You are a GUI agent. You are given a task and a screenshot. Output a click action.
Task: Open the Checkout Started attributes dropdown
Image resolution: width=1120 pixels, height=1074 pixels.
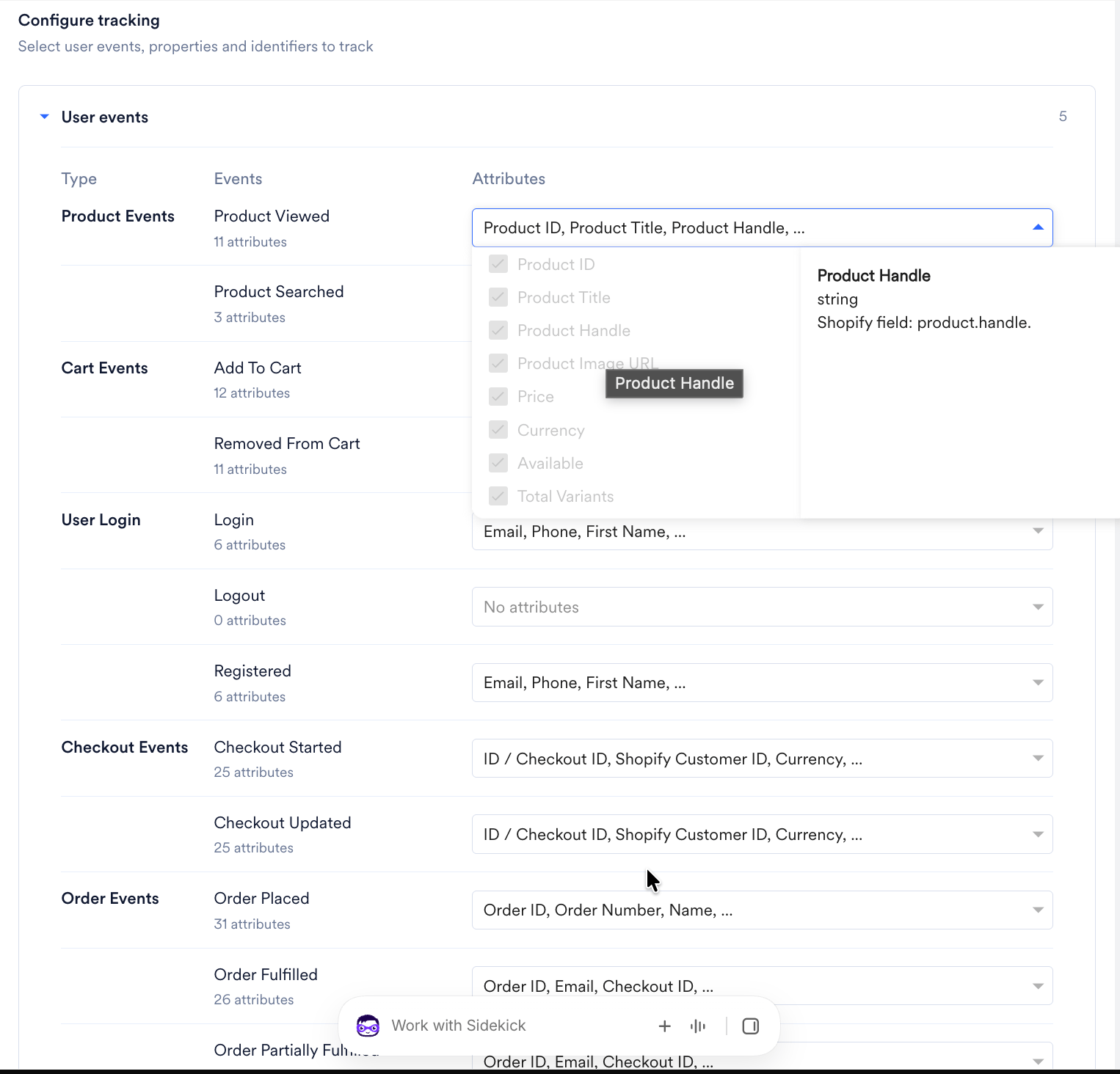762,759
